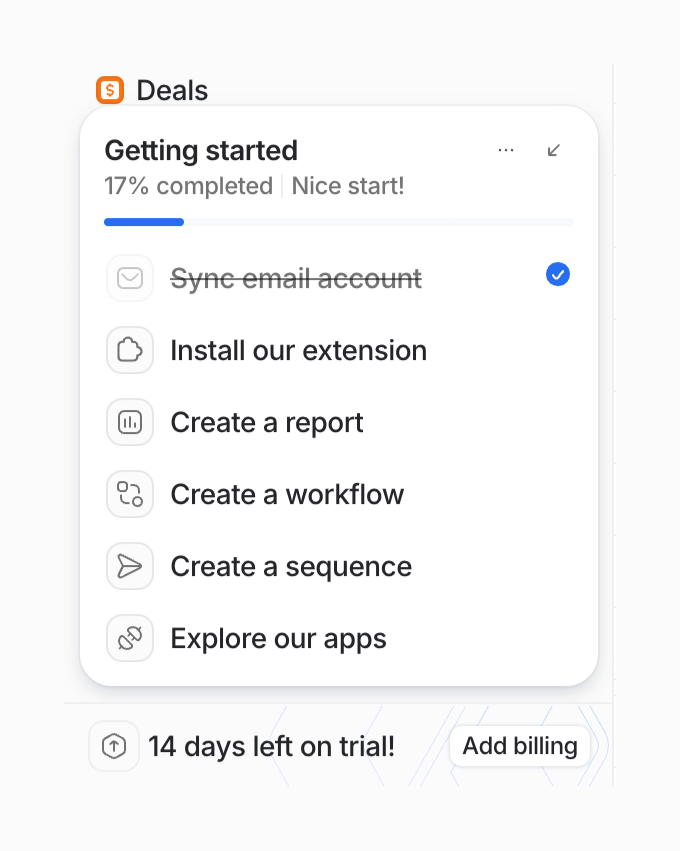This screenshot has height=851, width=680.
Task: Click the upward arrow trial icon
Action: 114,746
